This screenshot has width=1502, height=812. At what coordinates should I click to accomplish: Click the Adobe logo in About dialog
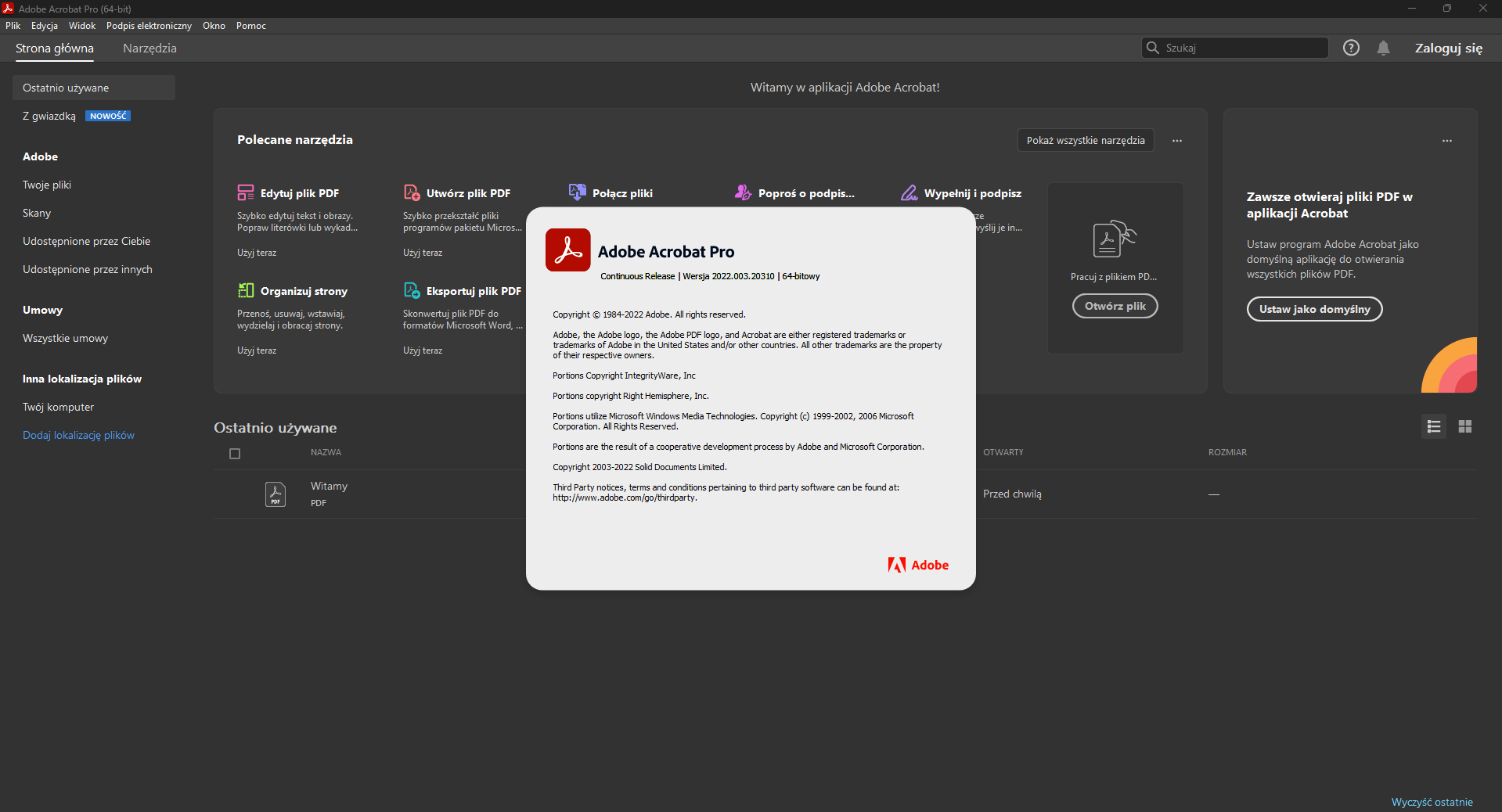(x=918, y=565)
